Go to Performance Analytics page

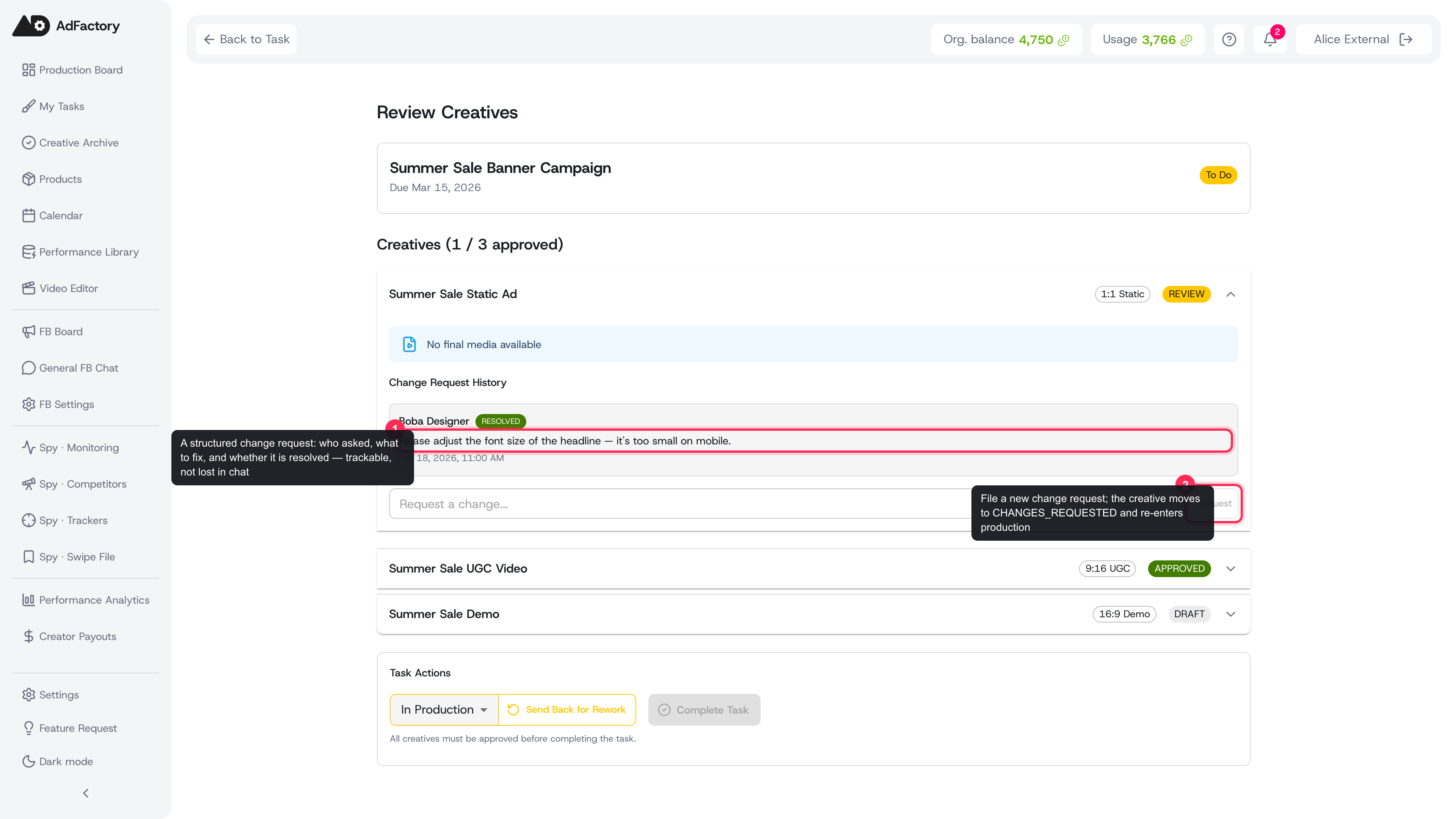pyautogui.click(x=94, y=600)
